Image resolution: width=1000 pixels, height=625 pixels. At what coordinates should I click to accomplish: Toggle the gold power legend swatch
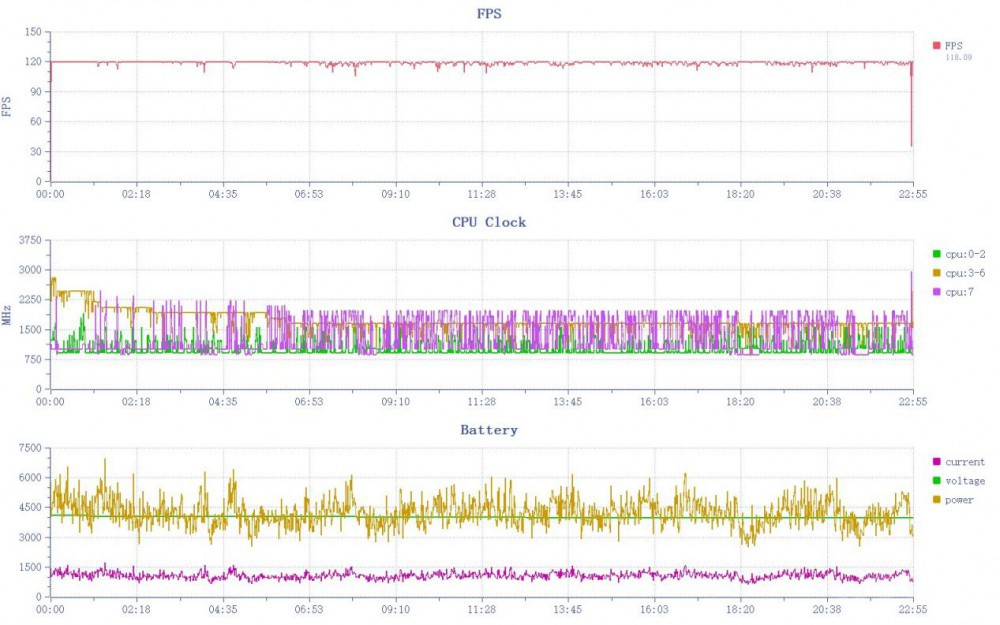[x=936, y=500]
